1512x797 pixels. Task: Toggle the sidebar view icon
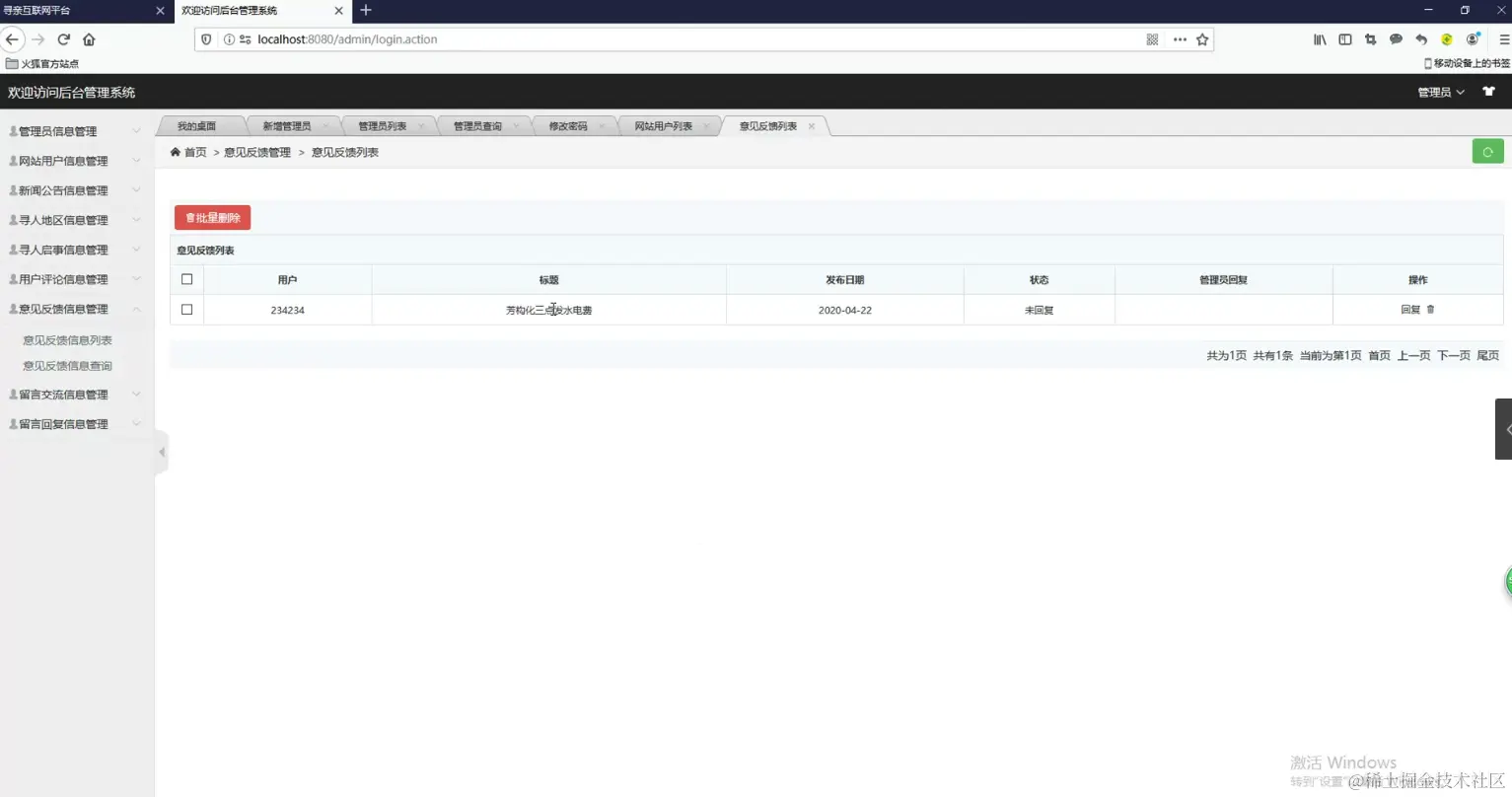pos(1345,39)
